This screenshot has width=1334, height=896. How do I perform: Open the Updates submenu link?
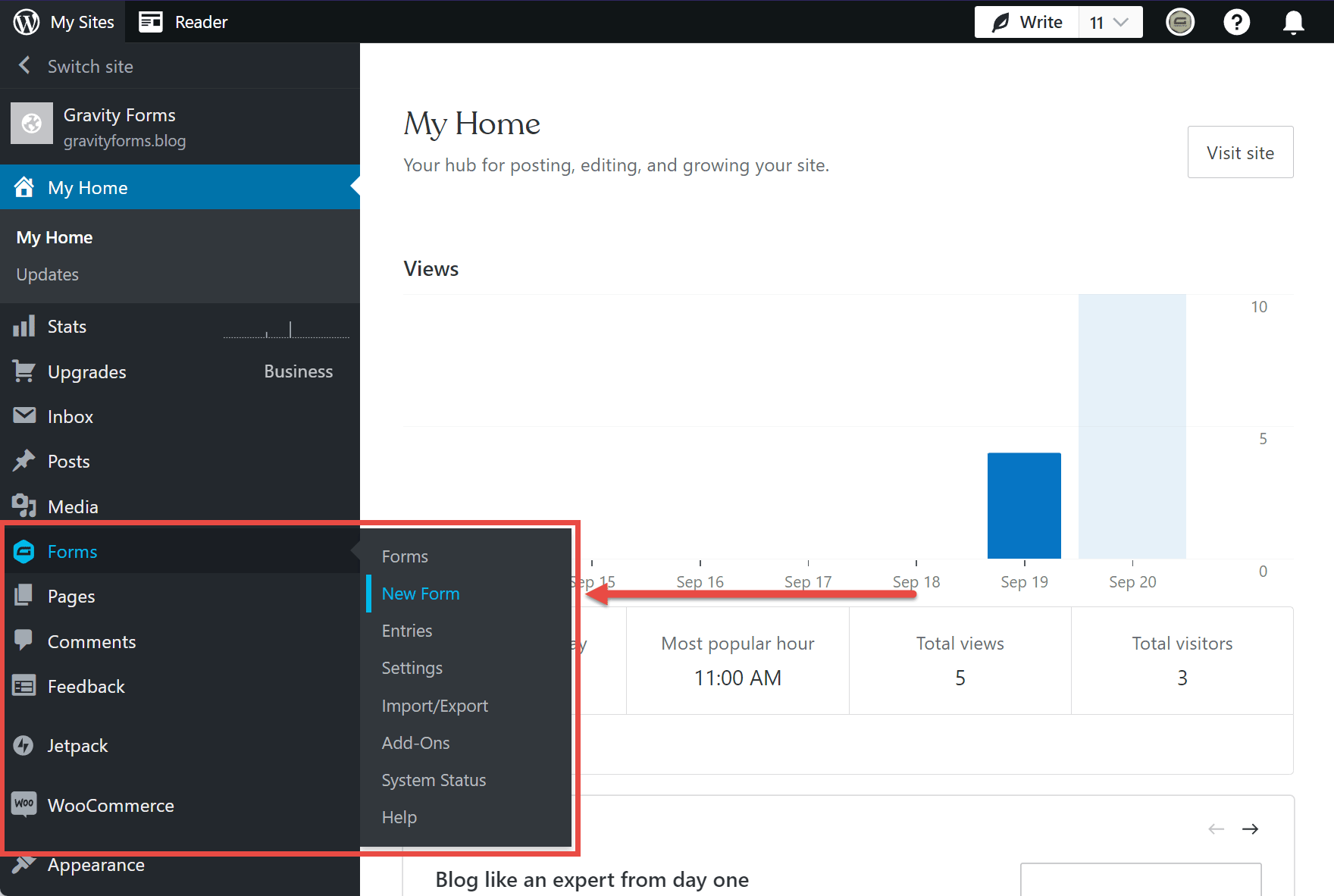click(x=48, y=274)
